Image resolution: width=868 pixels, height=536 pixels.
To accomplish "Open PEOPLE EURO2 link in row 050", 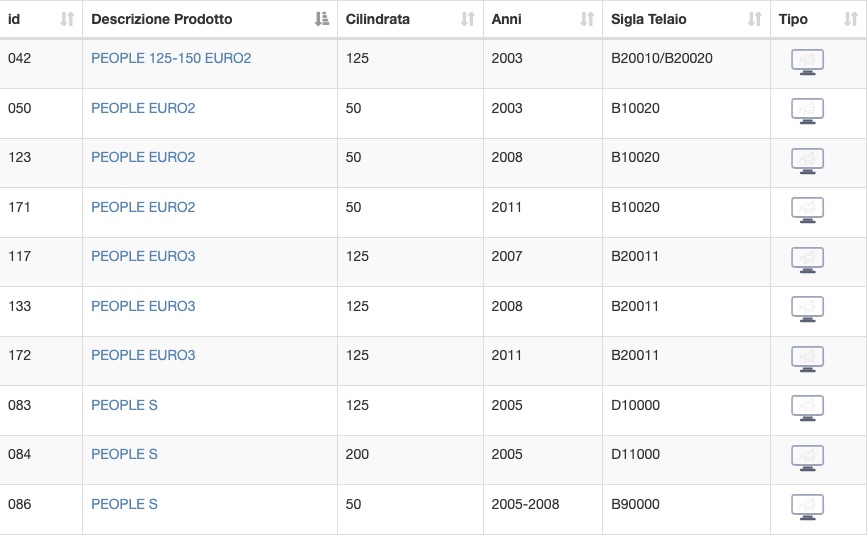I will tap(143, 108).
